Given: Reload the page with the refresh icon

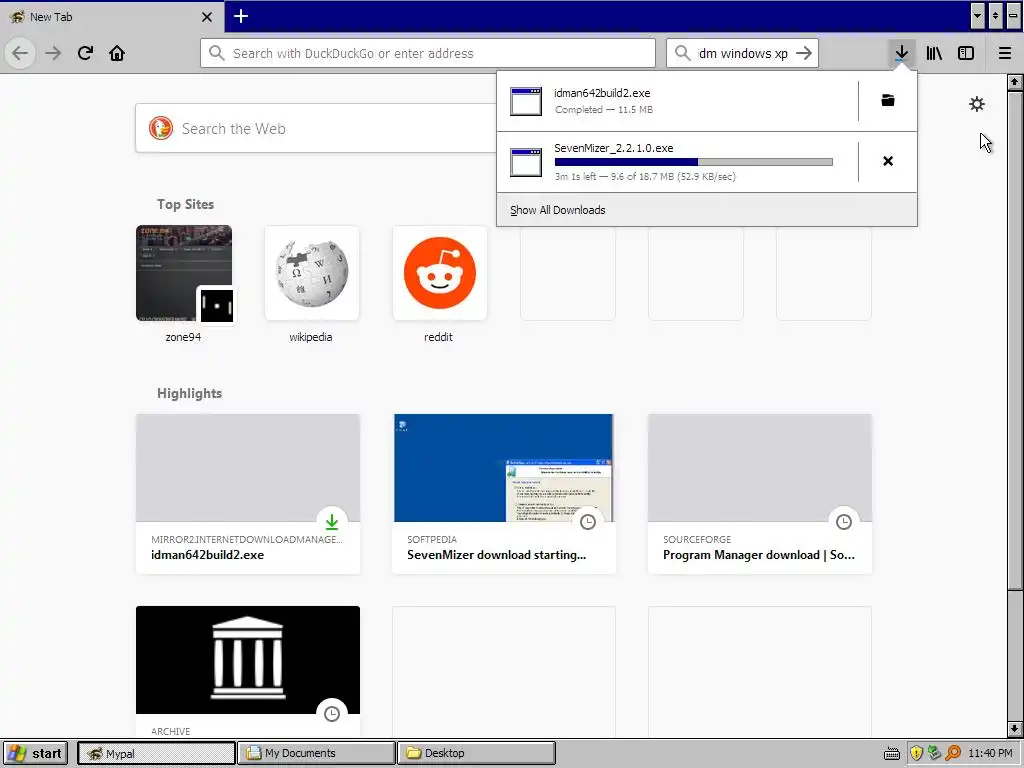Looking at the screenshot, I should pos(85,53).
